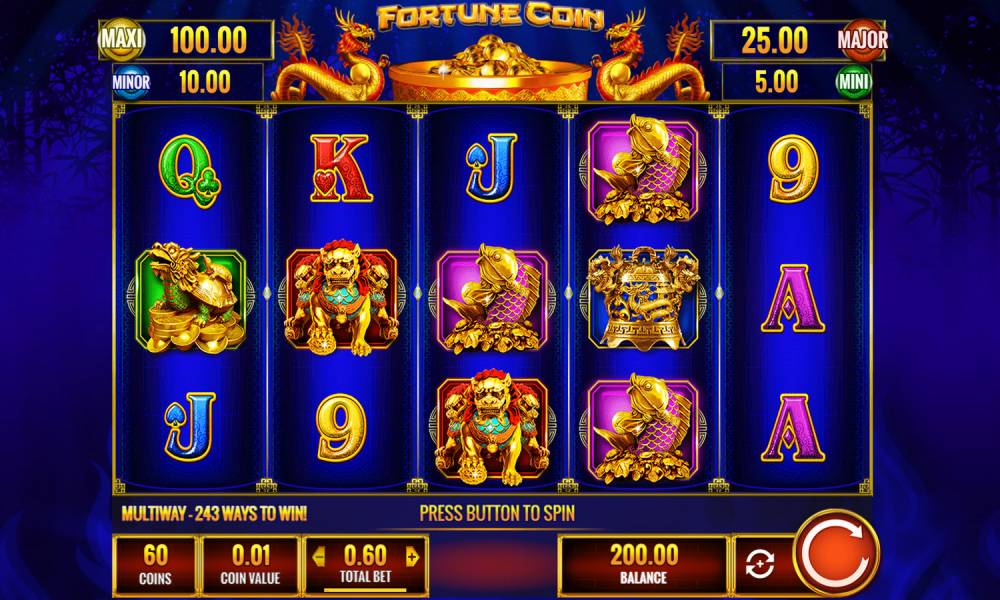
Task: Click the gold coin bowl at top
Action: click(x=490, y=70)
